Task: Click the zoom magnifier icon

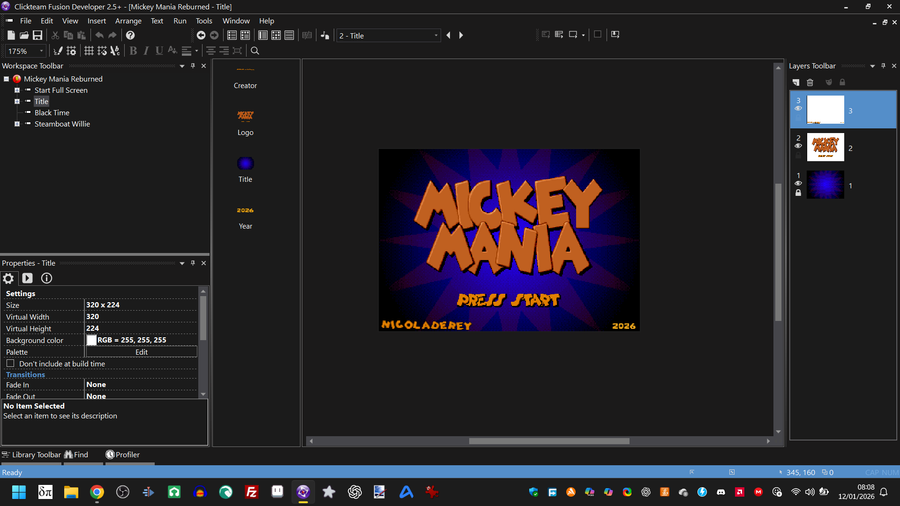Action: 255,51
